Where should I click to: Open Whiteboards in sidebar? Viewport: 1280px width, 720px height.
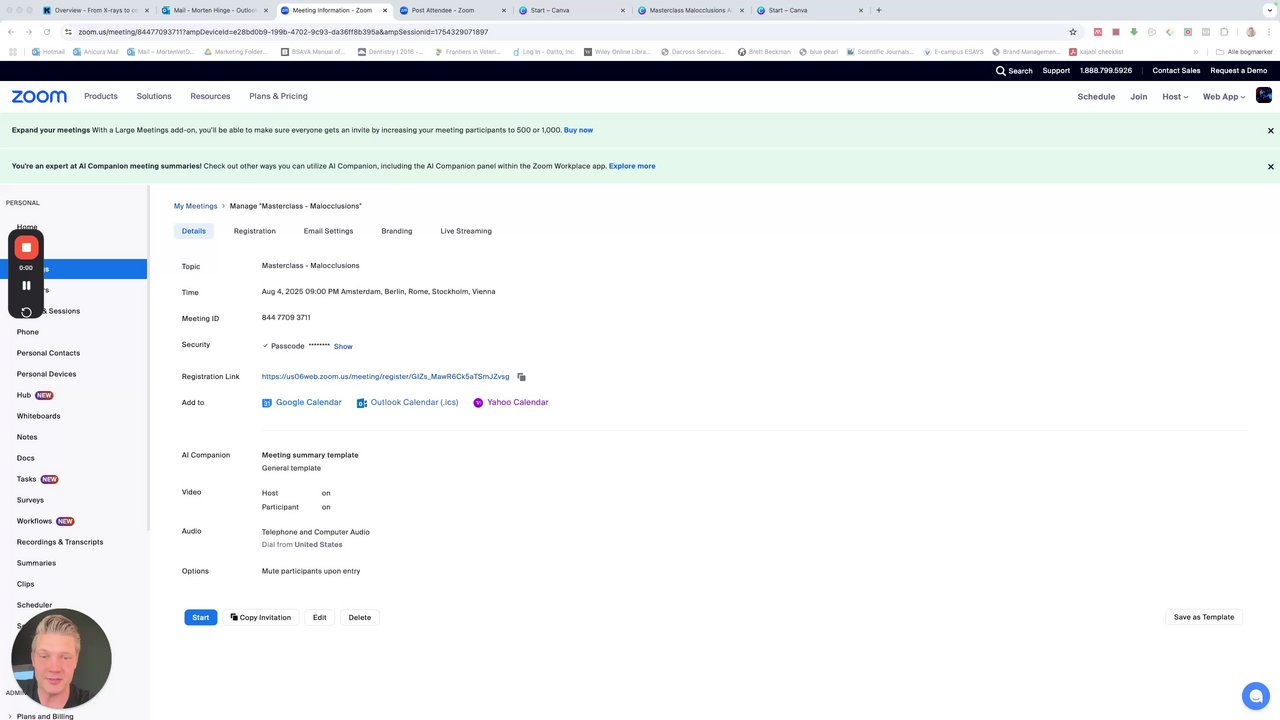click(38, 416)
